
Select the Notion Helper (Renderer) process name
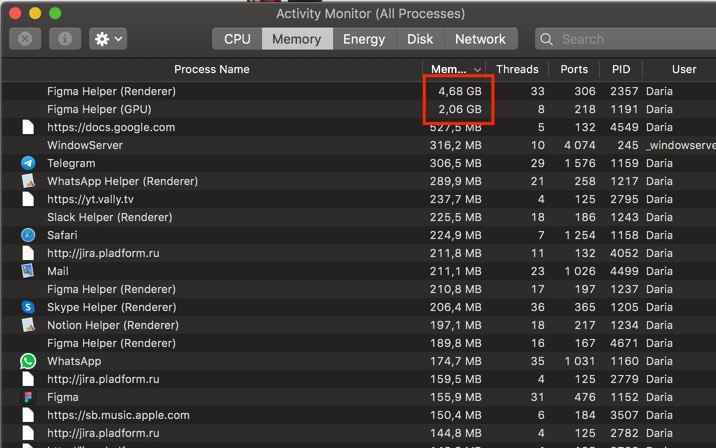(x=113, y=325)
